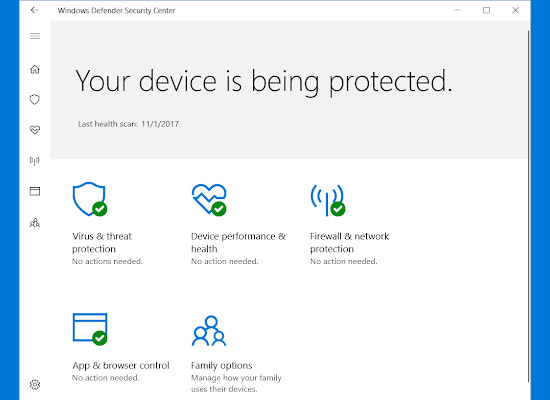The height and width of the screenshot is (400, 550).
Task: Open the family icon in the sidebar
Action: pyautogui.click(x=35, y=223)
